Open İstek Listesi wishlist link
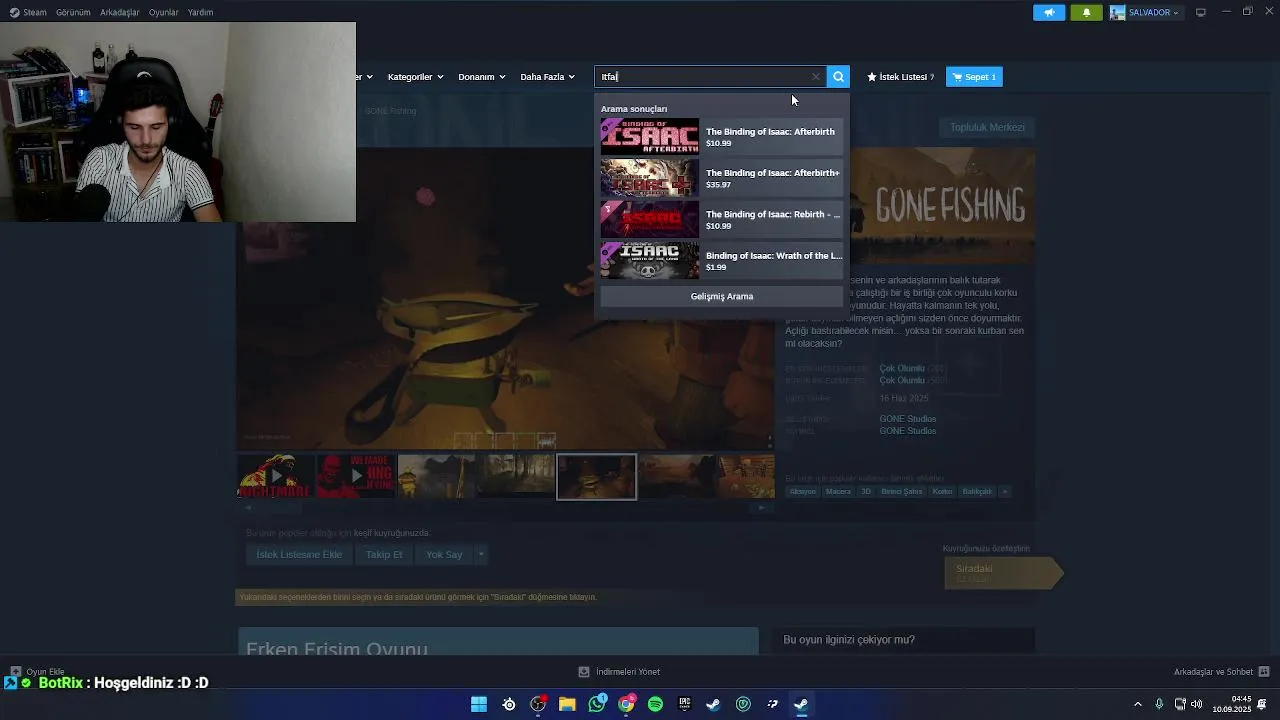The image size is (1280, 720). pyautogui.click(x=900, y=77)
